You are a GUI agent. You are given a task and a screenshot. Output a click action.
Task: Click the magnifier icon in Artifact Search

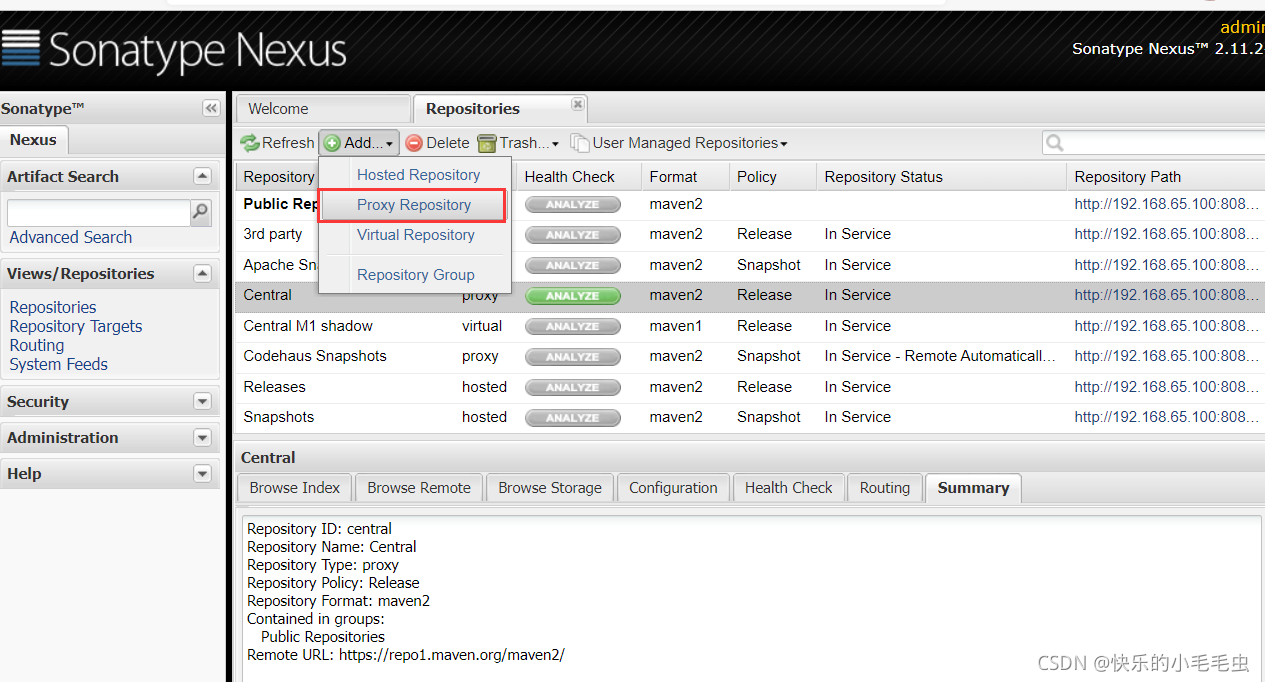pos(201,212)
